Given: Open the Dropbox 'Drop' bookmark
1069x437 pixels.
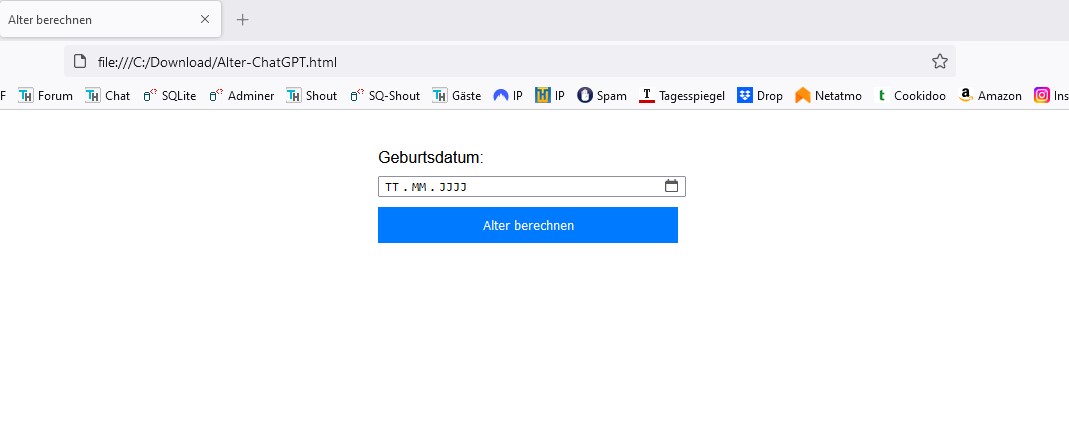Looking at the screenshot, I should (760, 96).
